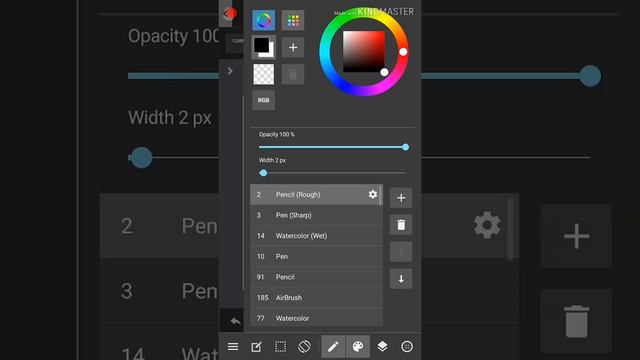
Task: Click the black foreground color swatch
Action: pos(261,45)
